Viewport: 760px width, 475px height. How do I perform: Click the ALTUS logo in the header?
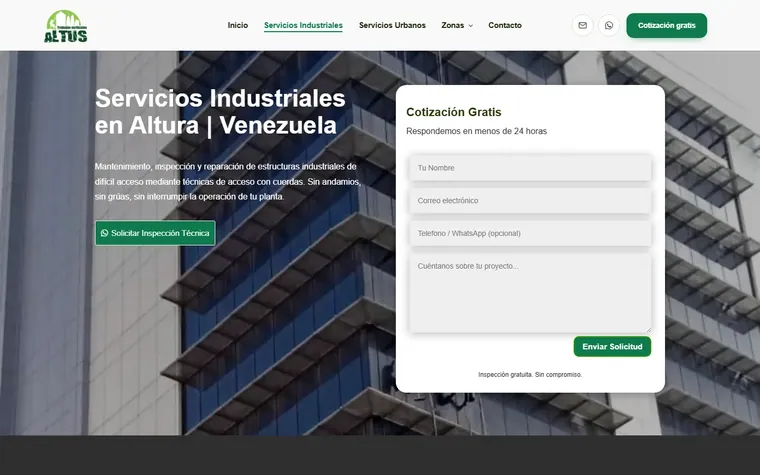66,26
